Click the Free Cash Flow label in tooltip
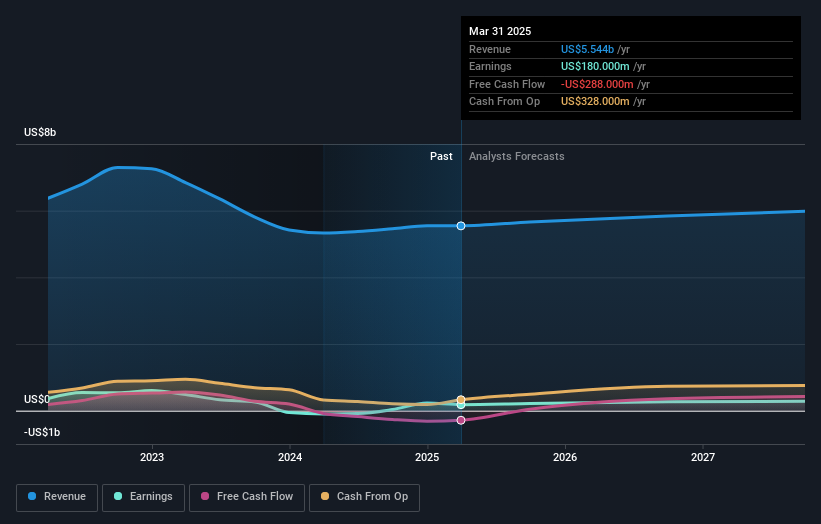 [x=507, y=84]
